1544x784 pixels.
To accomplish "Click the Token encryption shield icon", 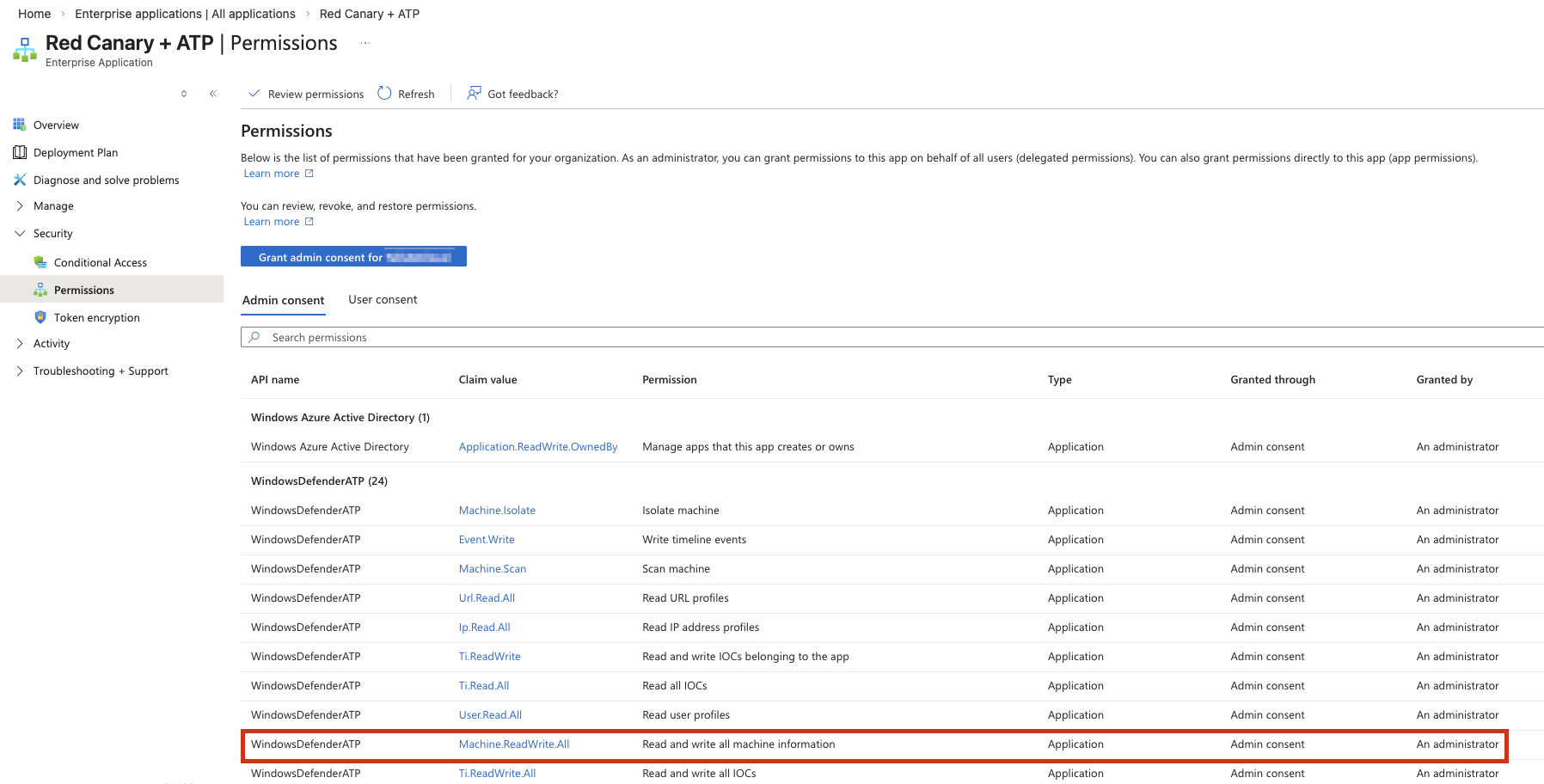I will click(40, 317).
